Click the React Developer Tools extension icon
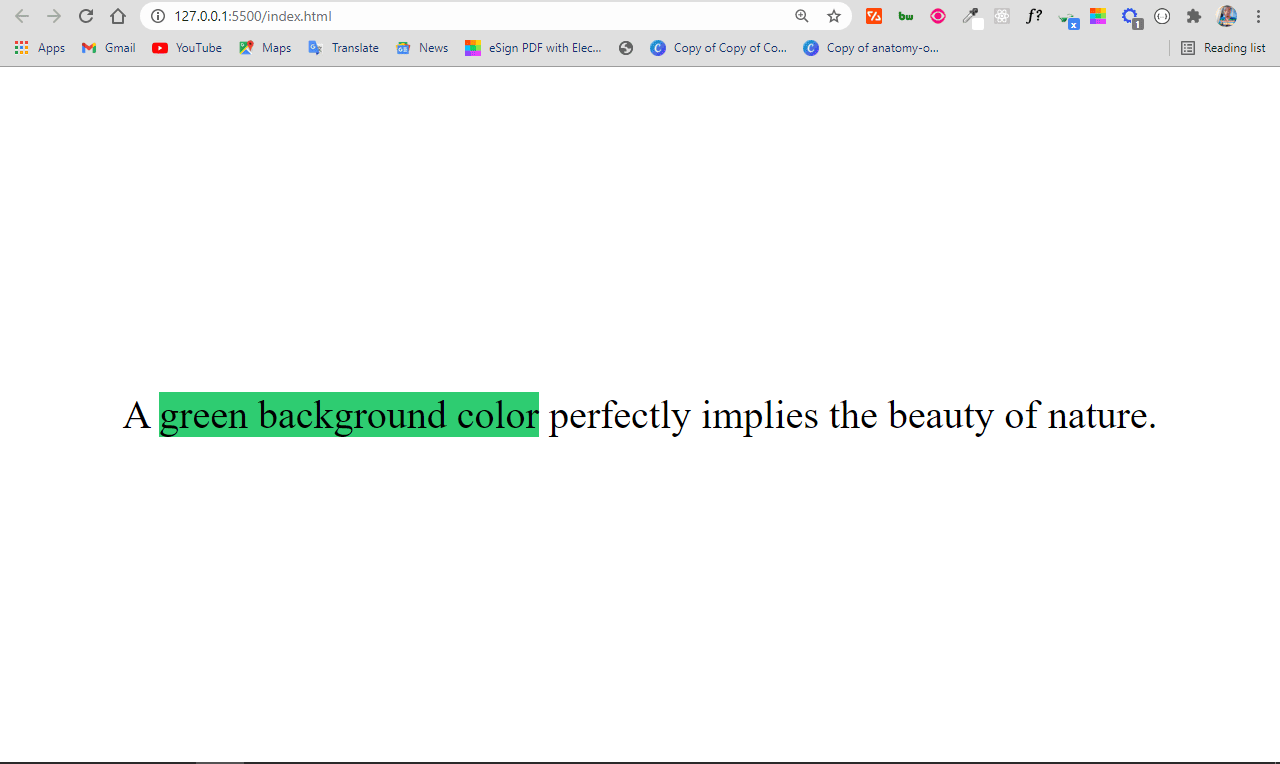 (x=1002, y=16)
